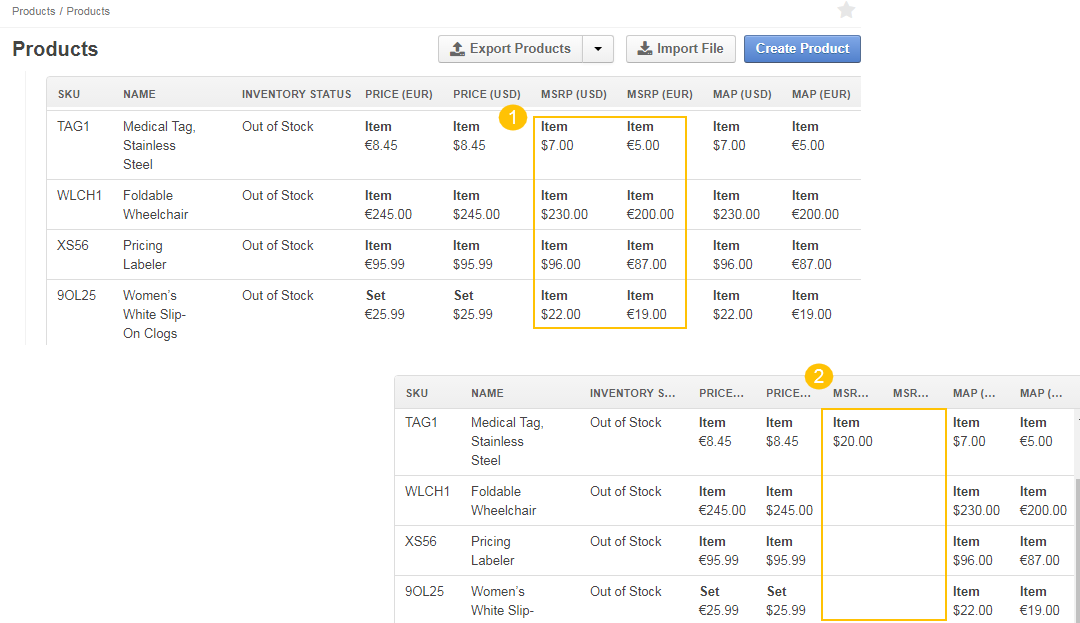Click the orange marker numbered 2
Viewport: 1080px width, 623px height.
pos(819,377)
